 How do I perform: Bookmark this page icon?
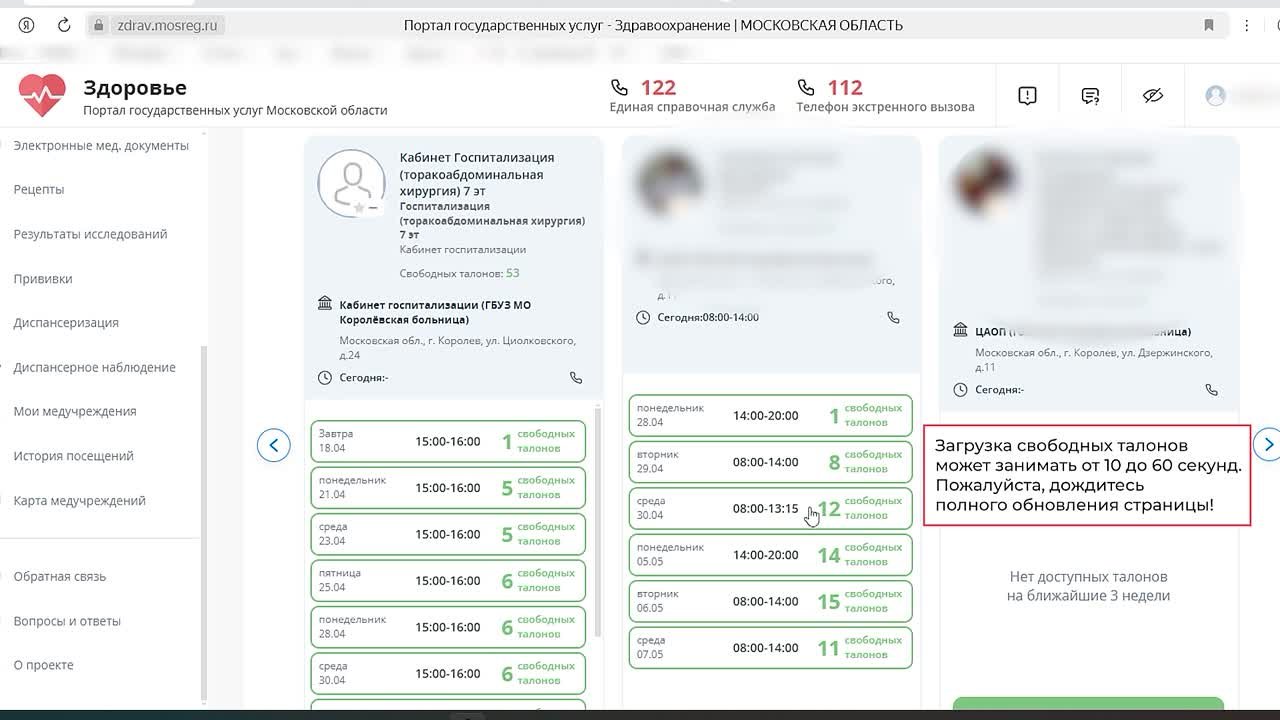1209,25
